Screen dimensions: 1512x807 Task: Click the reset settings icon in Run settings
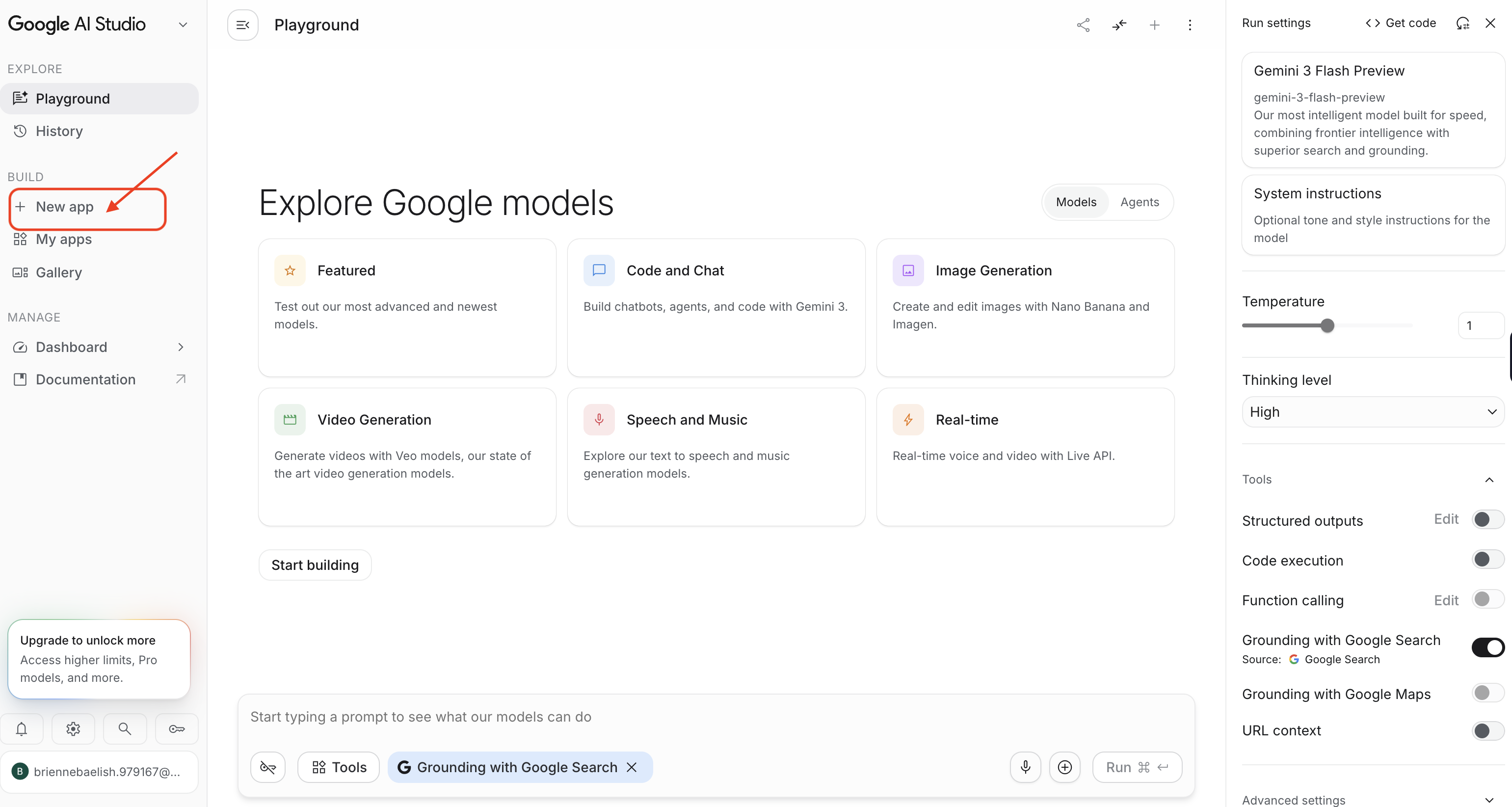(1463, 23)
